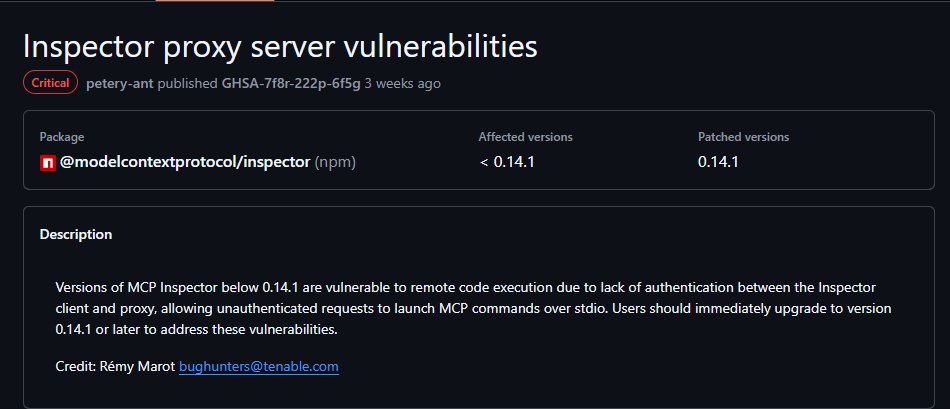Click the "Versions of MCP Inspector" opening sentence
Image resolution: width=950 pixels, height=409 pixels.
[x=140, y=289]
